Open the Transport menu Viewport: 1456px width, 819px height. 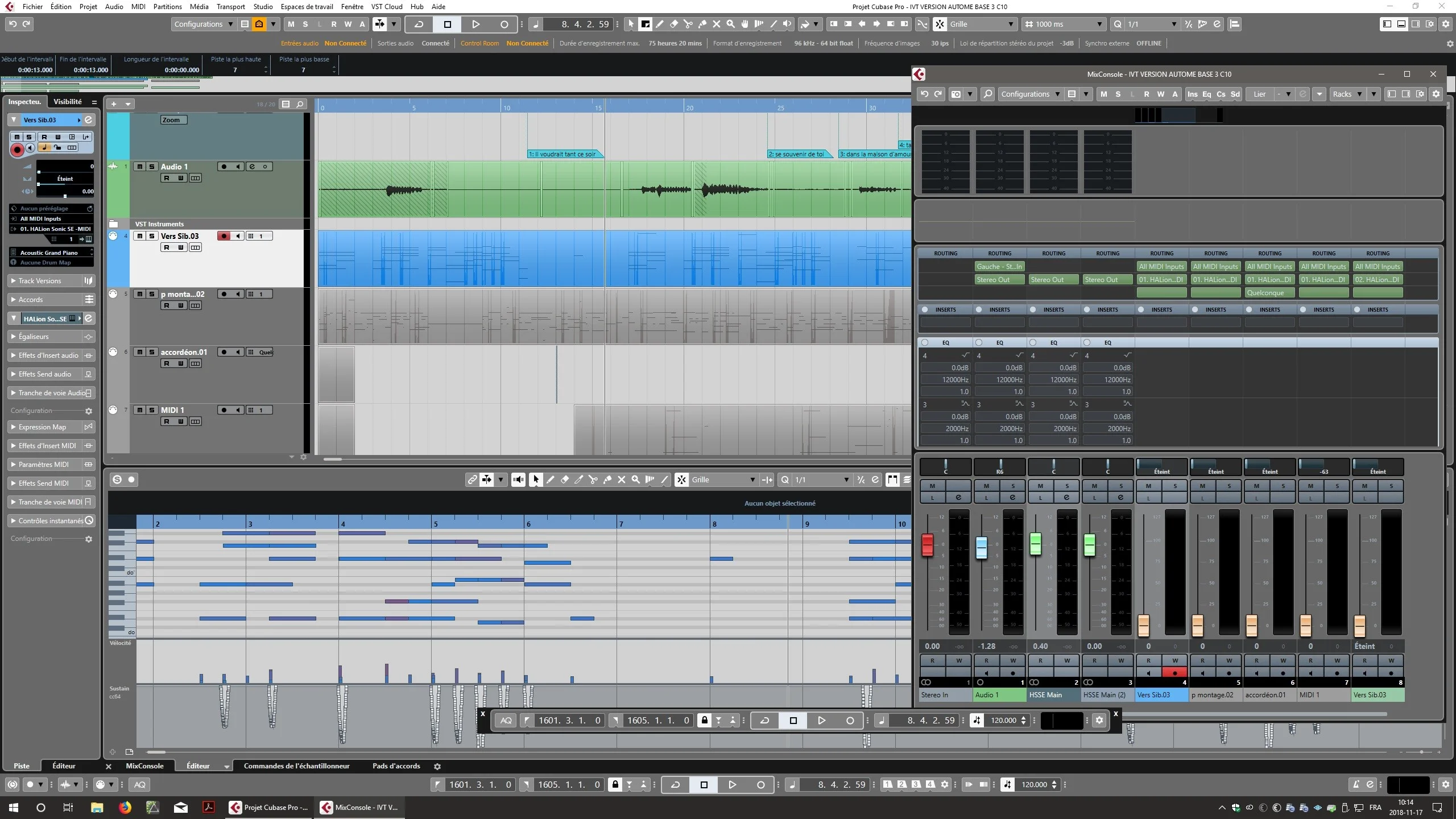tap(230, 6)
